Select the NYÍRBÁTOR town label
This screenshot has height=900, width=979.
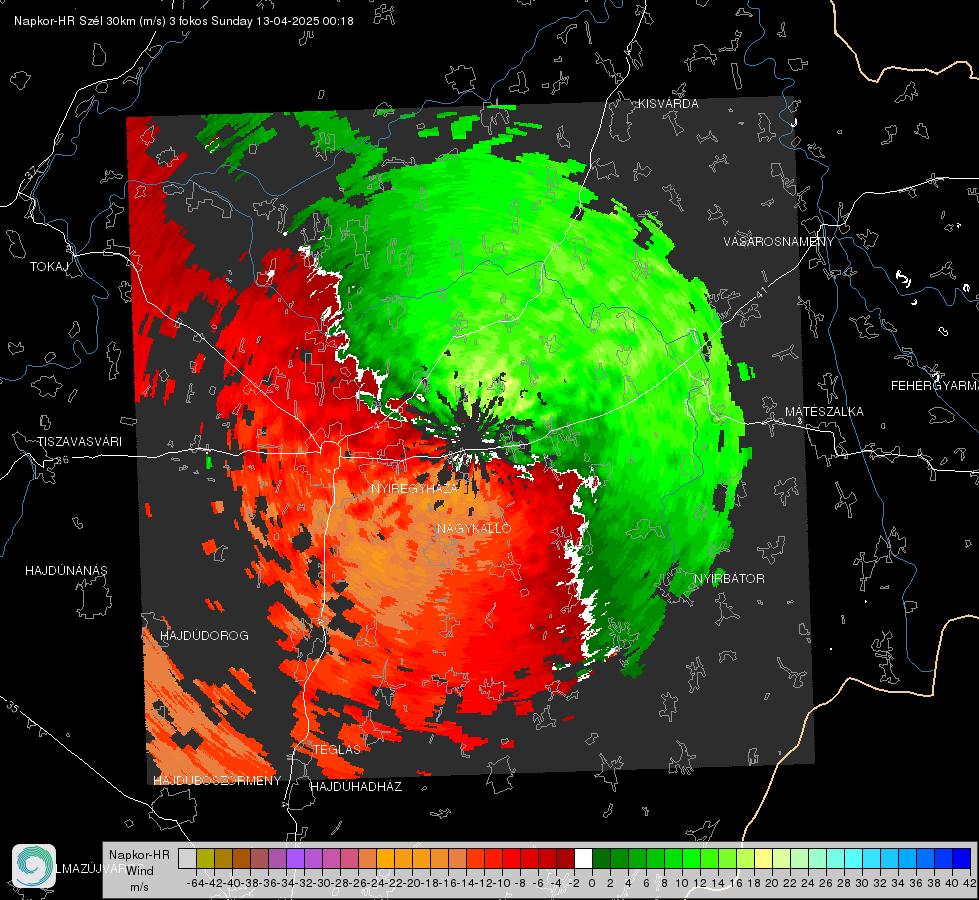point(729,578)
